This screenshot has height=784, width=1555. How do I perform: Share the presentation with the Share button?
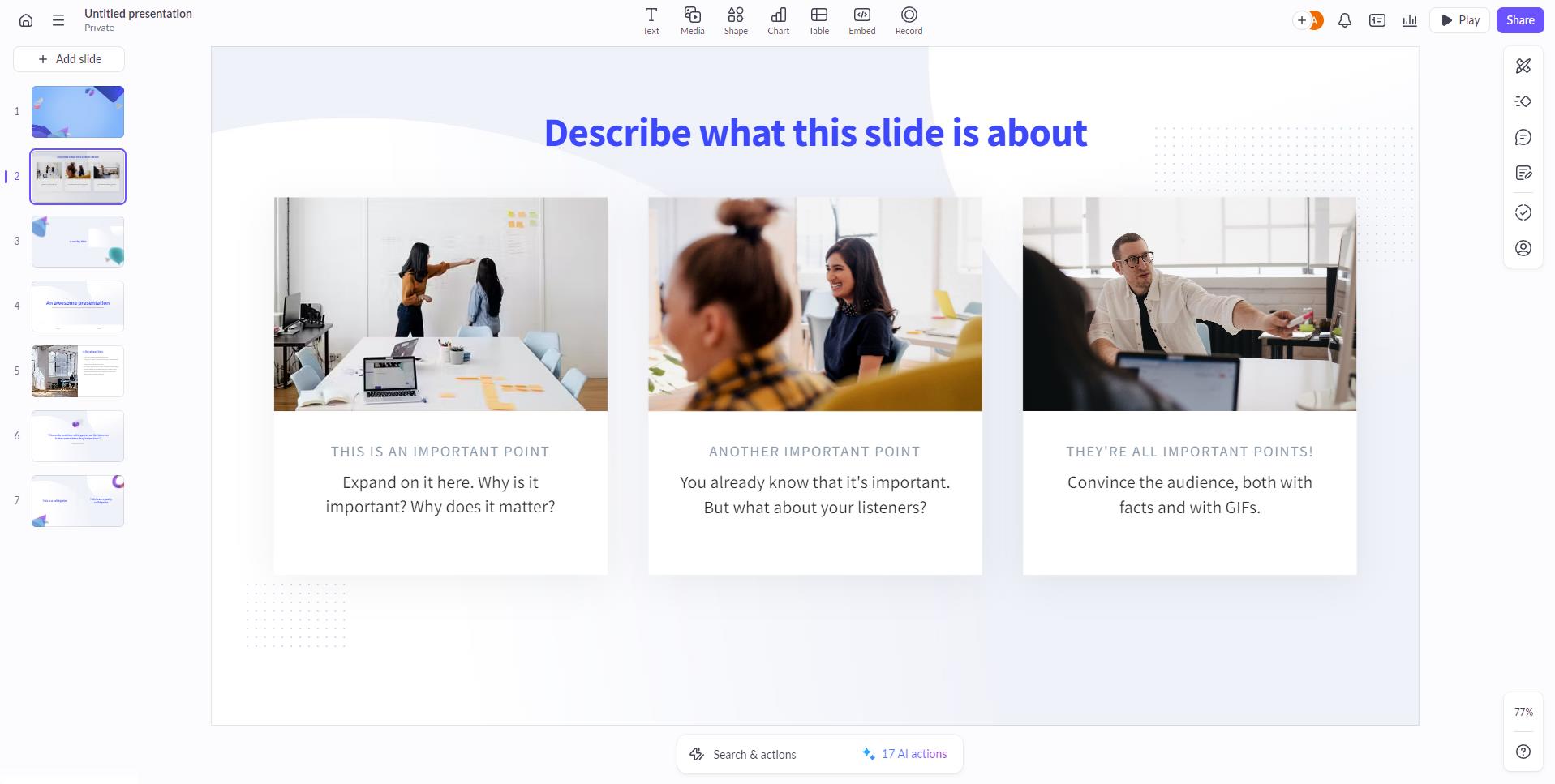tap(1520, 19)
